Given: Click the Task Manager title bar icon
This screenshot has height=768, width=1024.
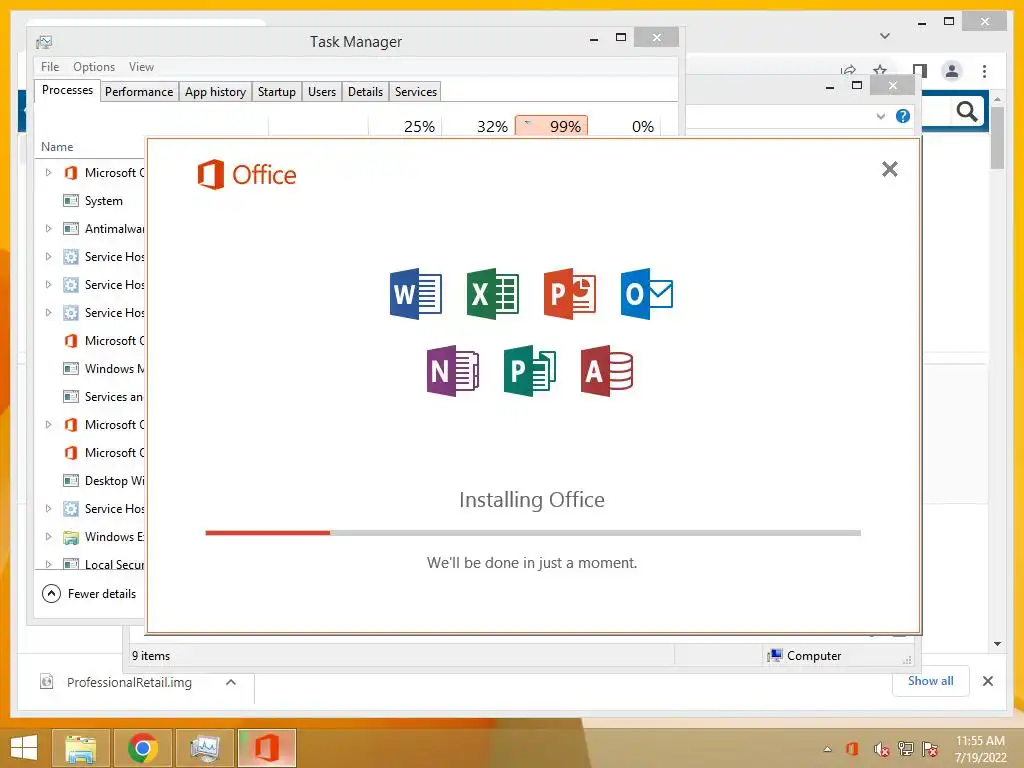Looking at the screenshot, I should coord(44,42).
